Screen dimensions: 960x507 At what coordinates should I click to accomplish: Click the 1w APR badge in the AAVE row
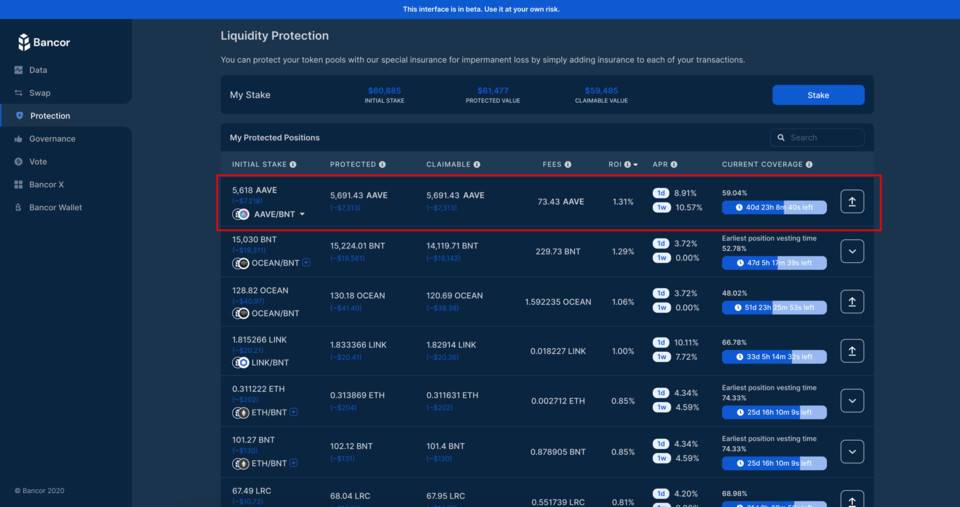(x=661, y=208)
